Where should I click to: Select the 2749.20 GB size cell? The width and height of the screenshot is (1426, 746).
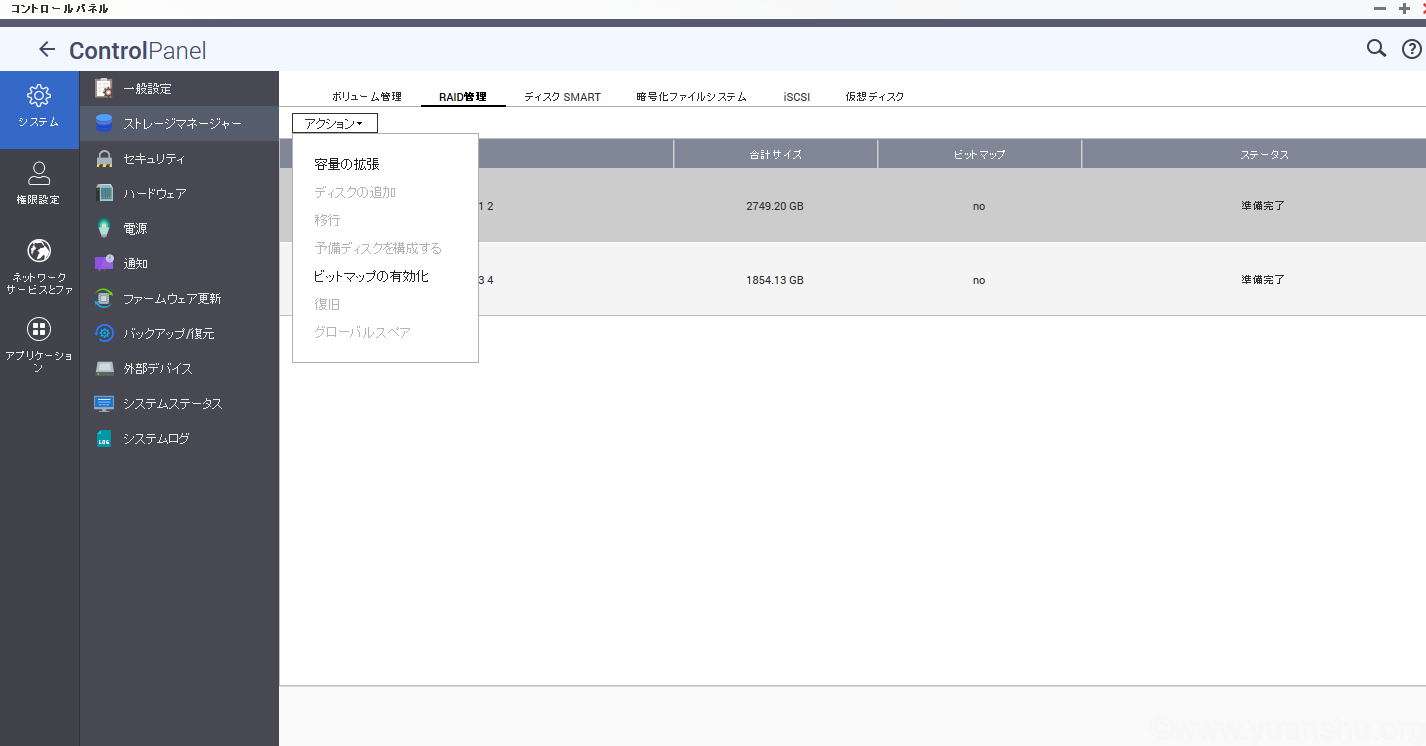click(x=775, y=206)
